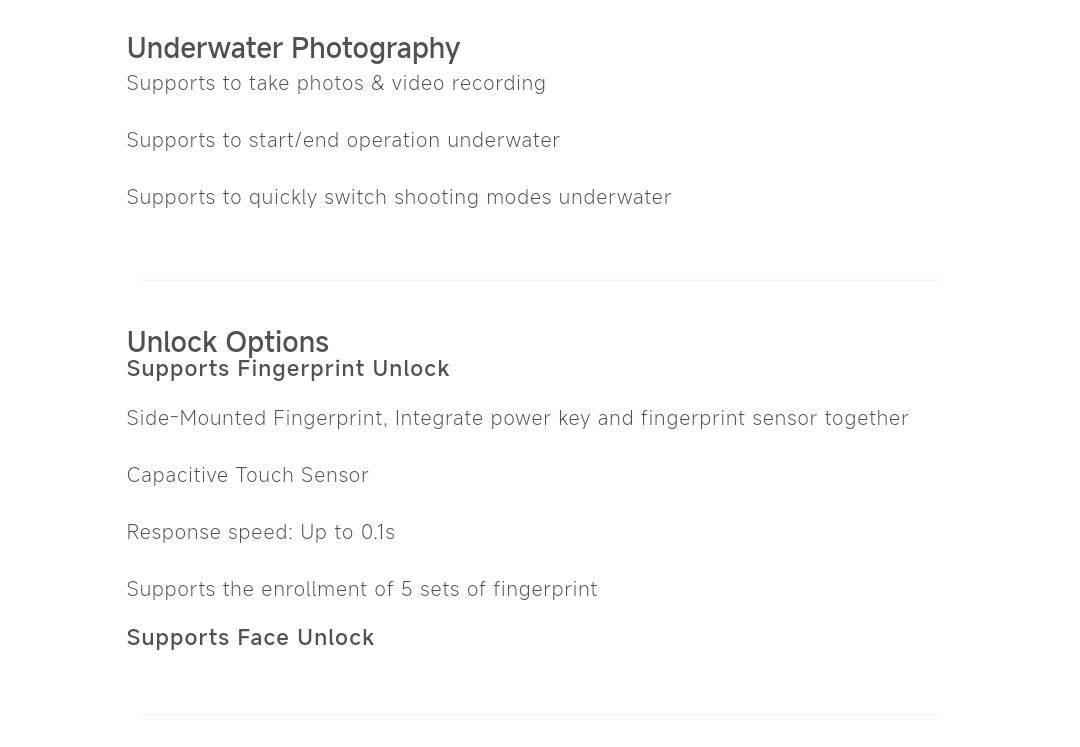
Task: Click the quickly switch shooting modes text
Action: [x=399, y=198]
